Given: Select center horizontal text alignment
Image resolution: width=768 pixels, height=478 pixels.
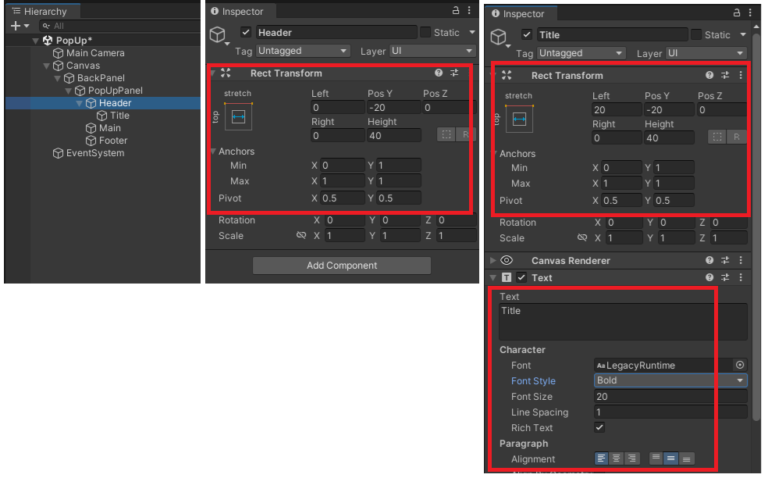Looking at the screenshot, I should [x=614, y=458].
